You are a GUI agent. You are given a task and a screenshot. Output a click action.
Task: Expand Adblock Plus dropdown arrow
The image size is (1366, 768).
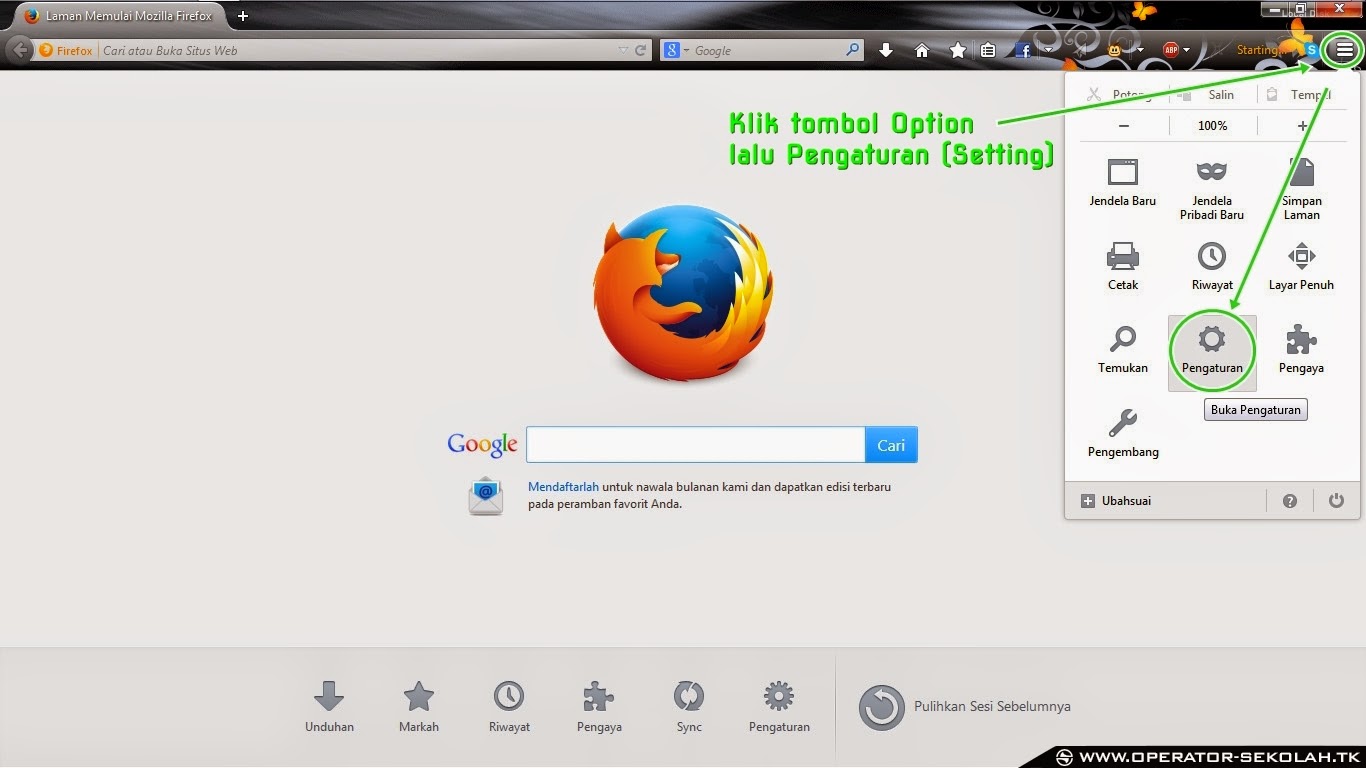point(1187,50)
